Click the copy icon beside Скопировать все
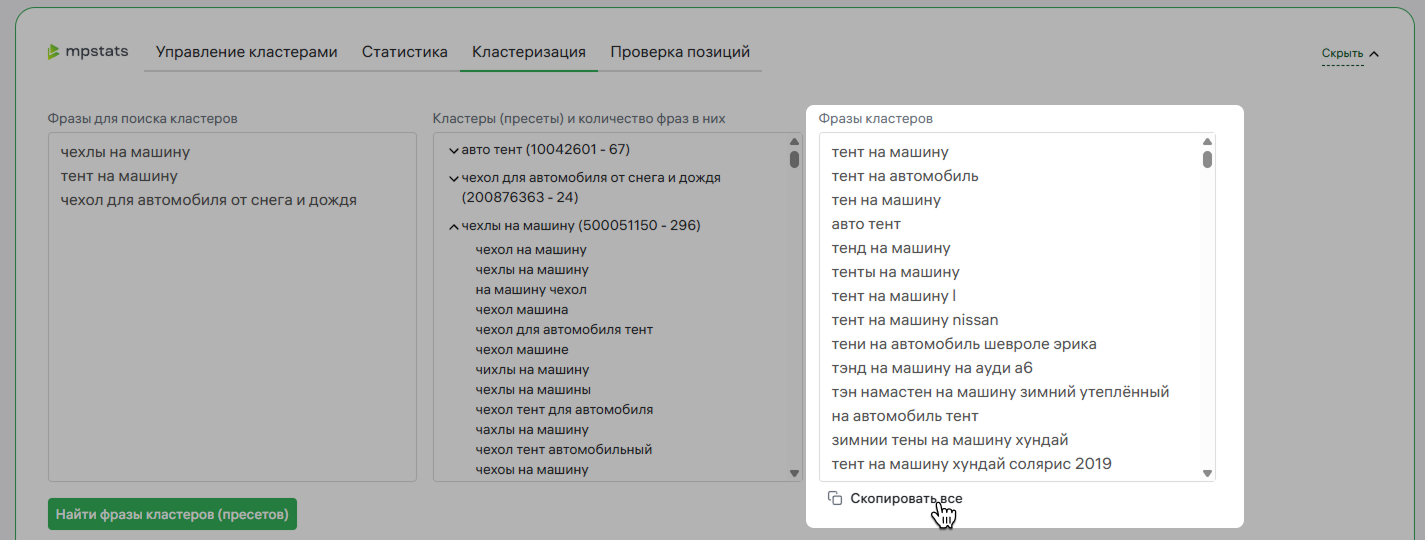This screenshot has height=540, width=1425. (x=835, y=498)
